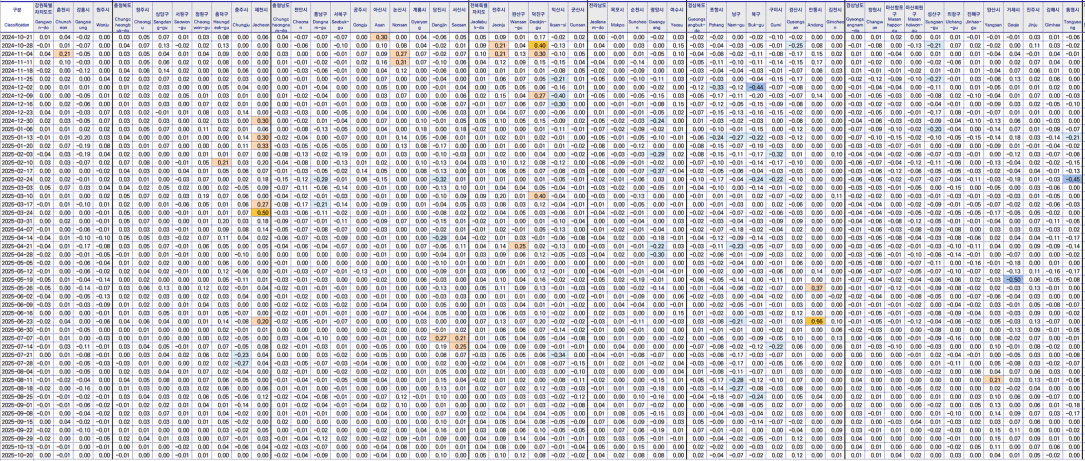The image size is (1085, 461).
Task: Select the 2024-11-04 date row label
Action: 16,53
